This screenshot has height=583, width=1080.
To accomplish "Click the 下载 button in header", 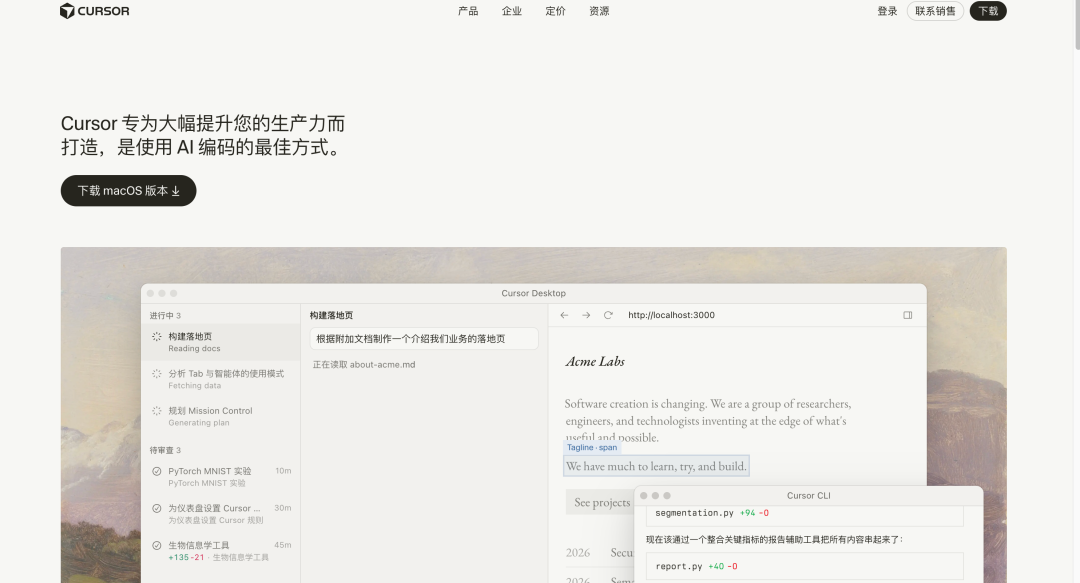I will pos(988,11).
